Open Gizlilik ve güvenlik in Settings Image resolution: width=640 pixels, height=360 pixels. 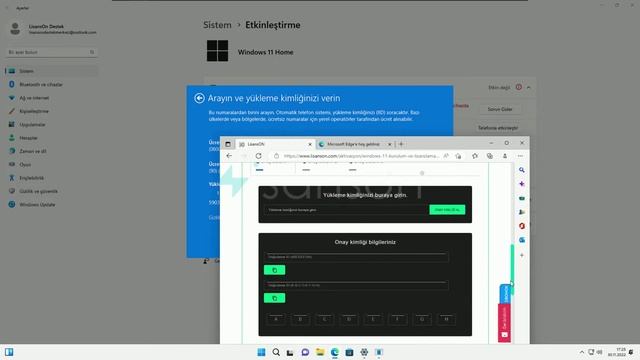pos(51,191)
